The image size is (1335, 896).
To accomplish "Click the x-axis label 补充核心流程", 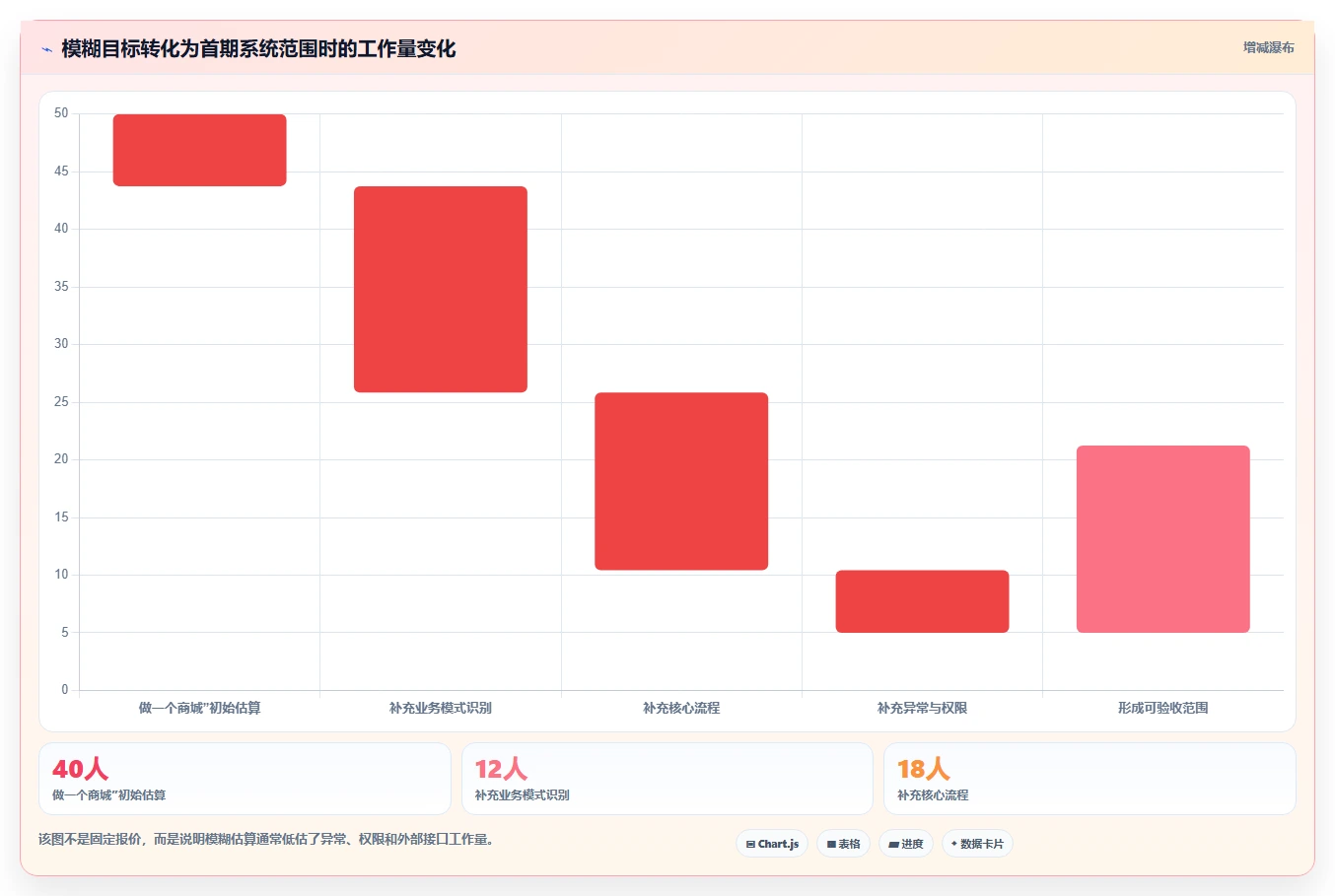I will click(x=681, y=708).
